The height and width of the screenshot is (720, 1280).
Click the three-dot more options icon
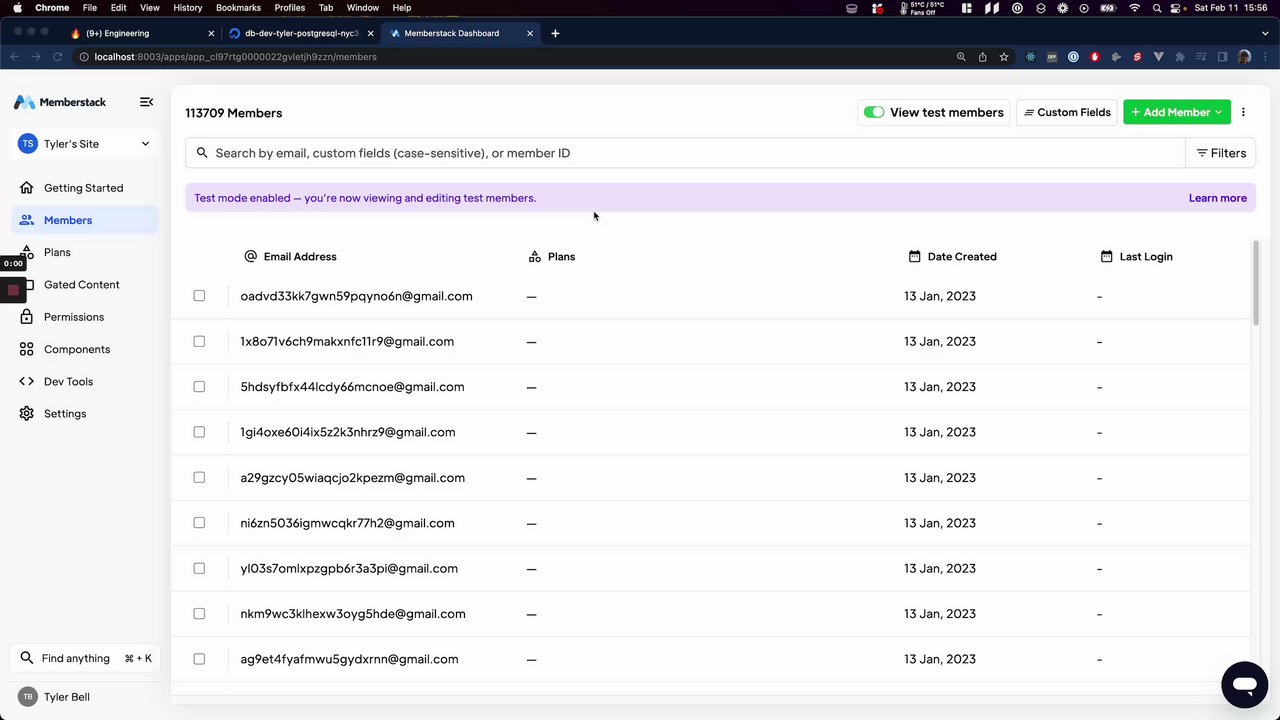tap(1243, 112)
